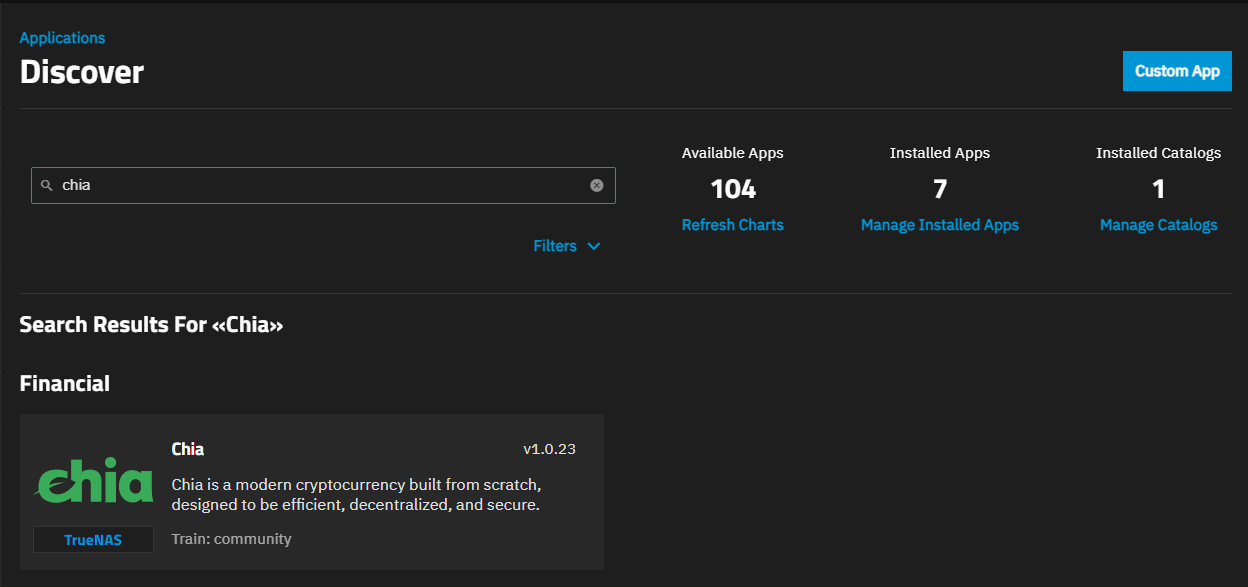This screenshot has height=587, width=1248.
Task: Click the Financial category heading
Action: pyautogui.click(x=65, y=383)
